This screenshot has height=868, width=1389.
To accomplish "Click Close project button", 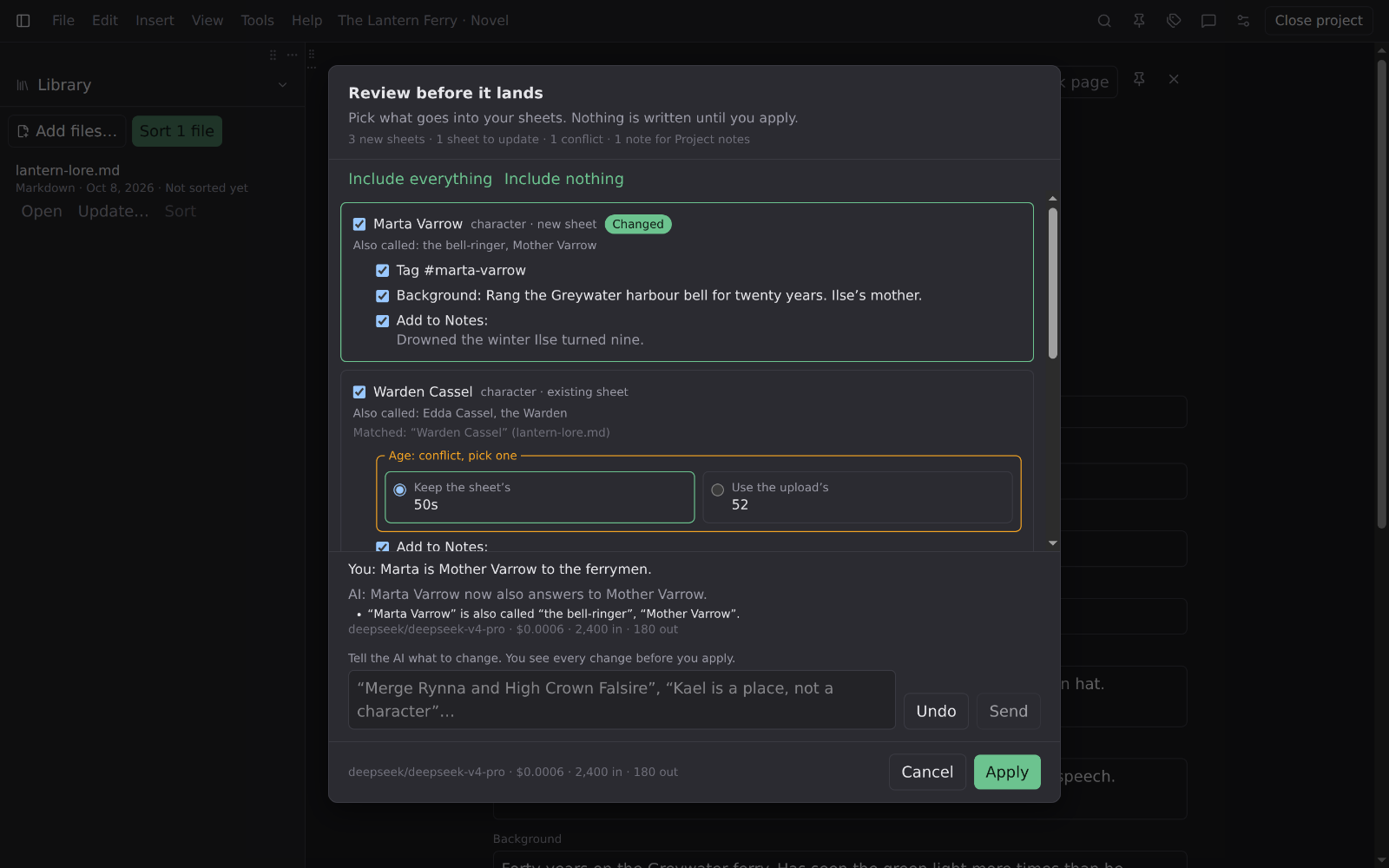I will (x=1319, y=21).
